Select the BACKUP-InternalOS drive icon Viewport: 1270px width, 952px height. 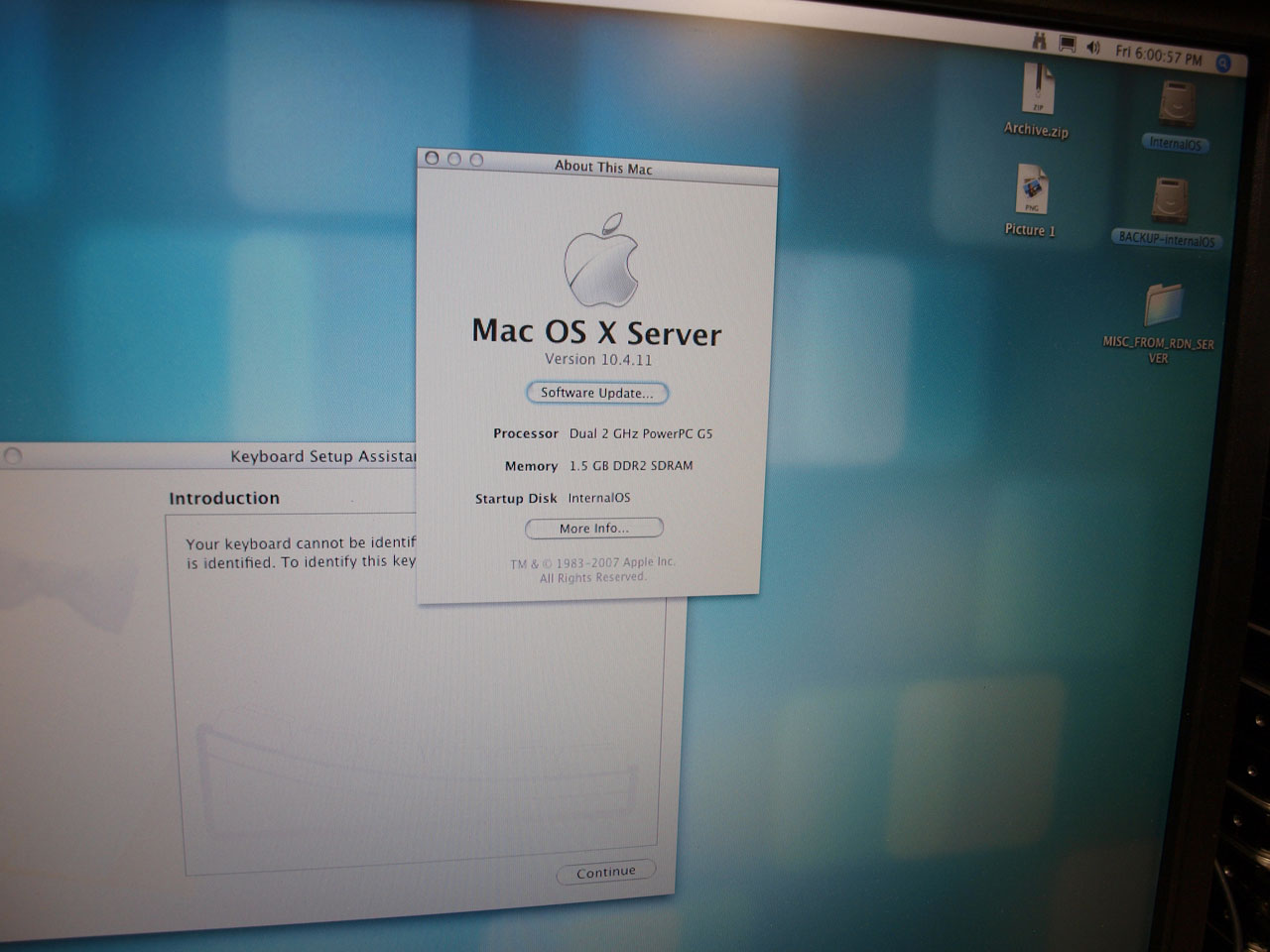[x=1170, y=201]
